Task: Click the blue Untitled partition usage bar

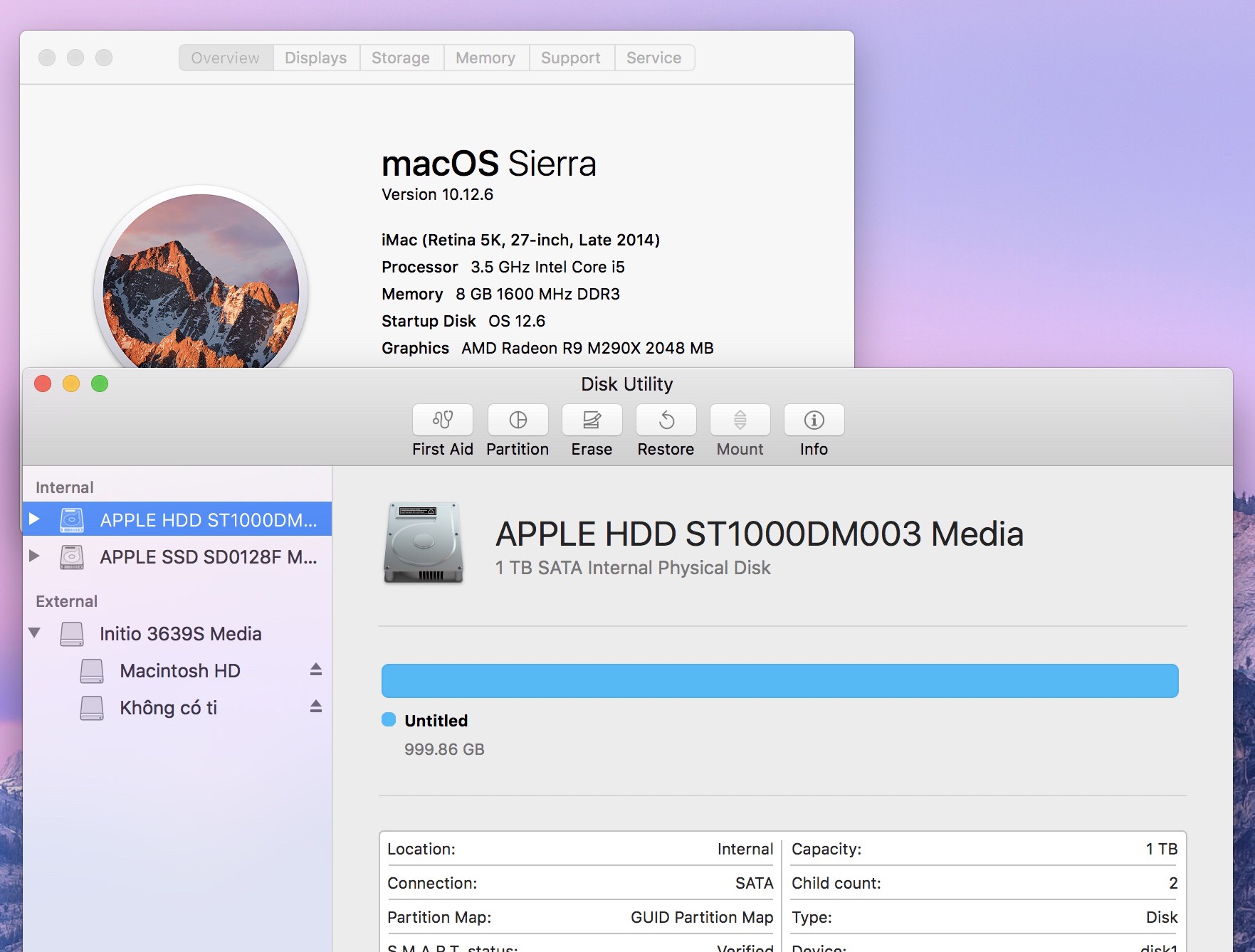Action: click(x=780, y=681)
